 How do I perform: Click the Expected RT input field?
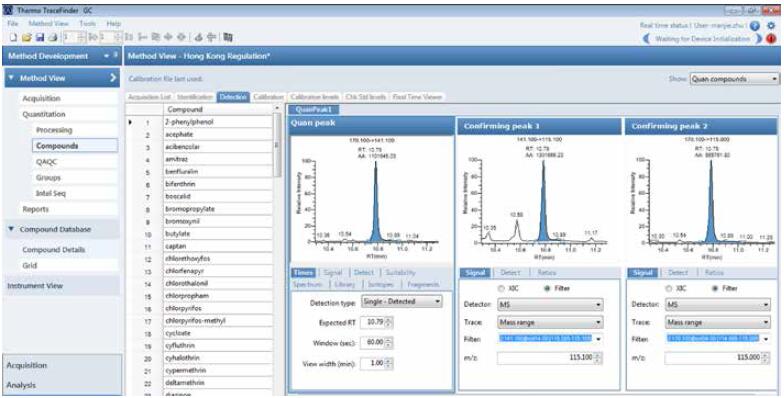372,322
